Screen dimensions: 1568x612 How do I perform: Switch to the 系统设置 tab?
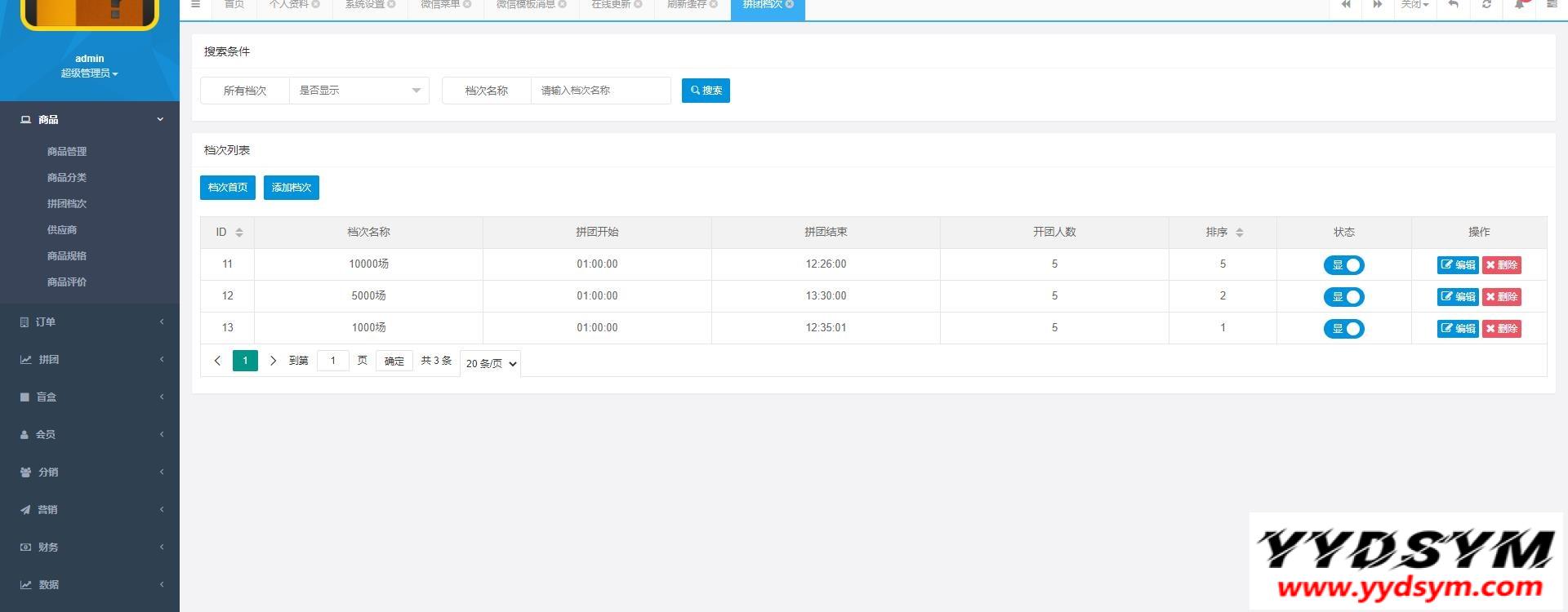point(364,5)
